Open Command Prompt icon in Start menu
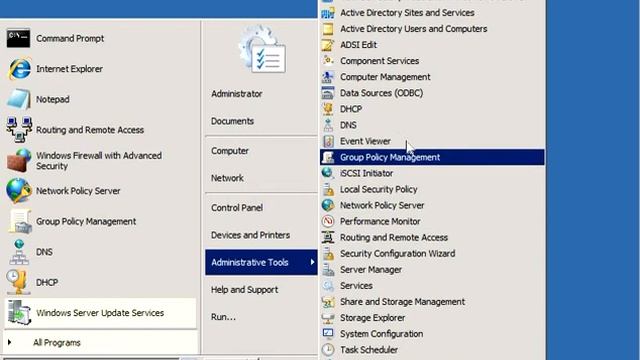Image resolution: width=640 pixels, height=360 pixels. pyautogui.click(x=18, y=38)
